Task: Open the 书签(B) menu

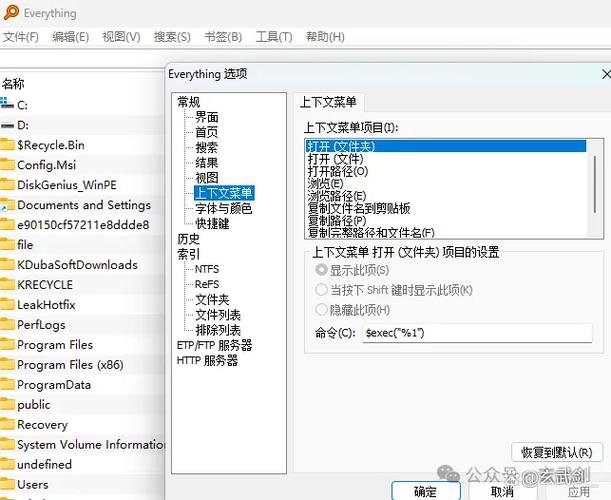Action: (x=223, y=37)
